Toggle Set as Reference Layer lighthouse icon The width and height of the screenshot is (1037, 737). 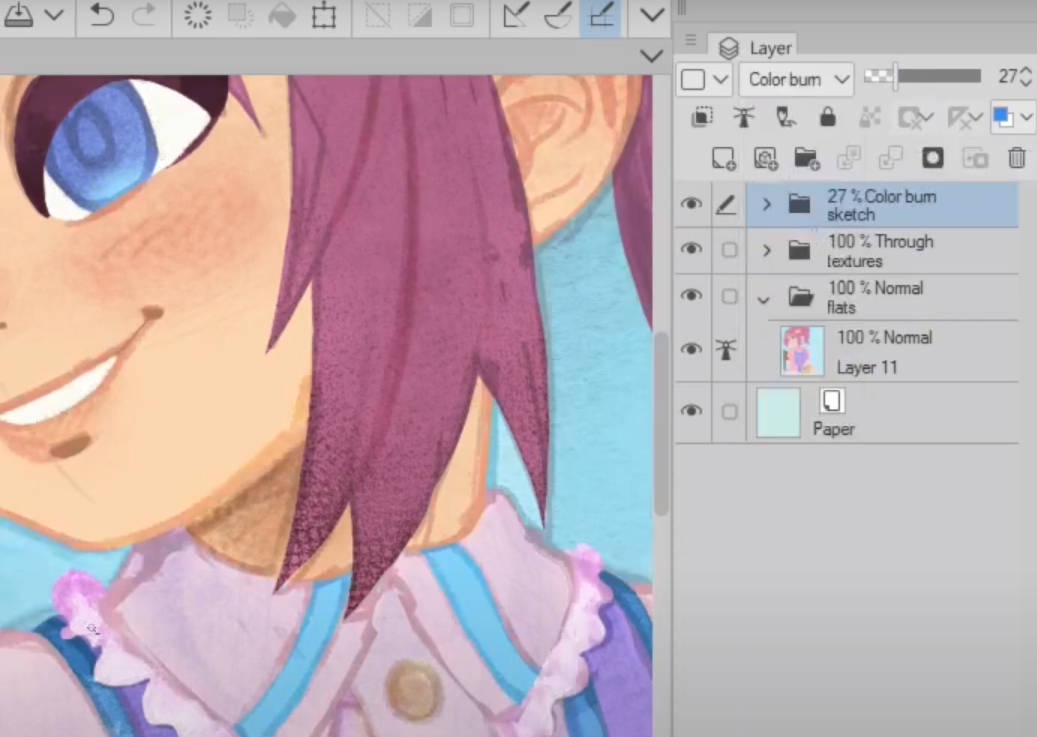[743, 118]
